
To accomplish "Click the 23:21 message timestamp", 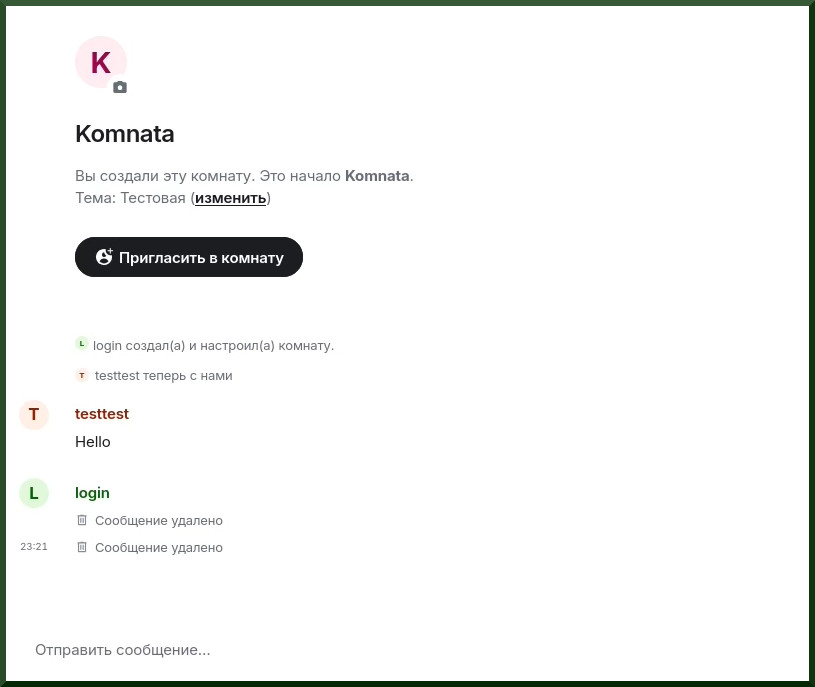I will [x=34, y=547].
